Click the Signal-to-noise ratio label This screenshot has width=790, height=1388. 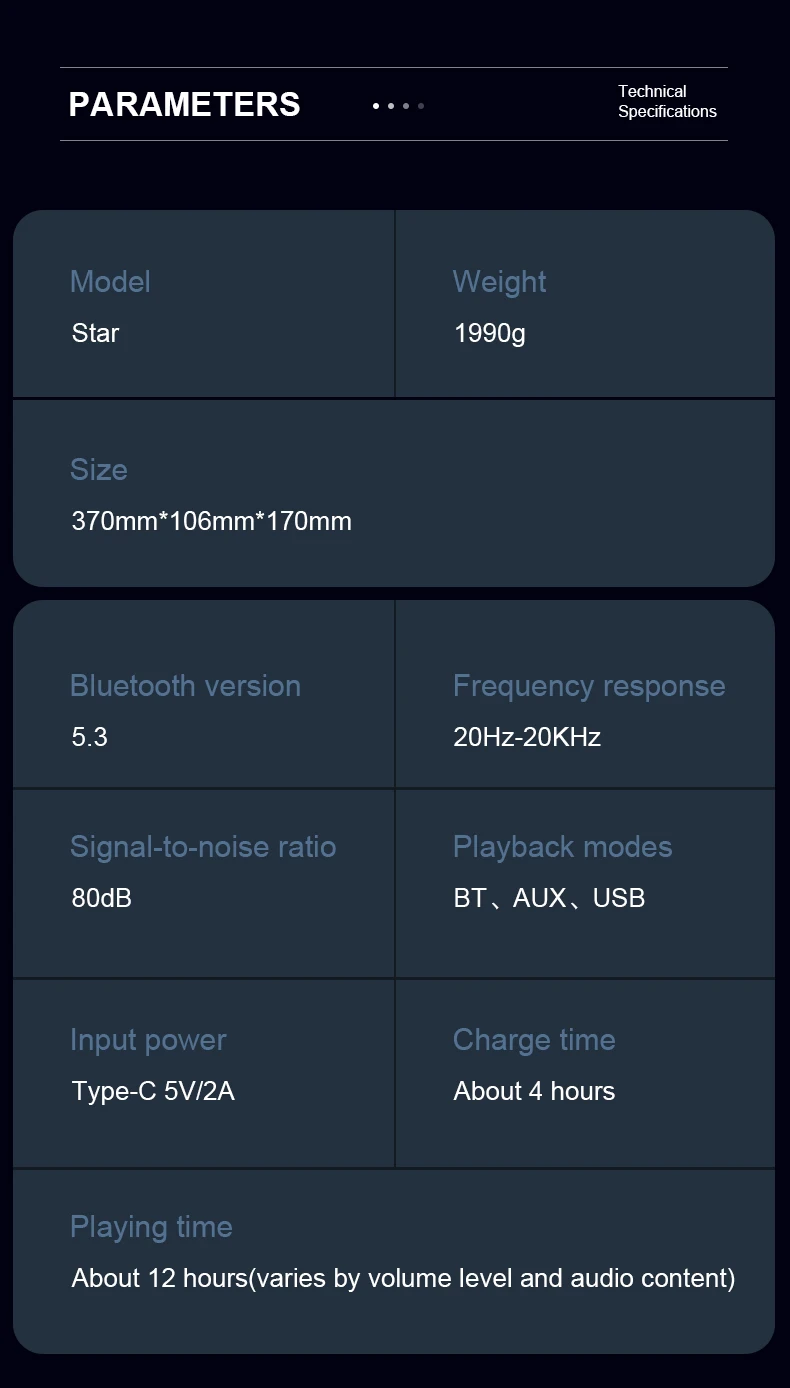pyautogui.click(x=202, y=847)
